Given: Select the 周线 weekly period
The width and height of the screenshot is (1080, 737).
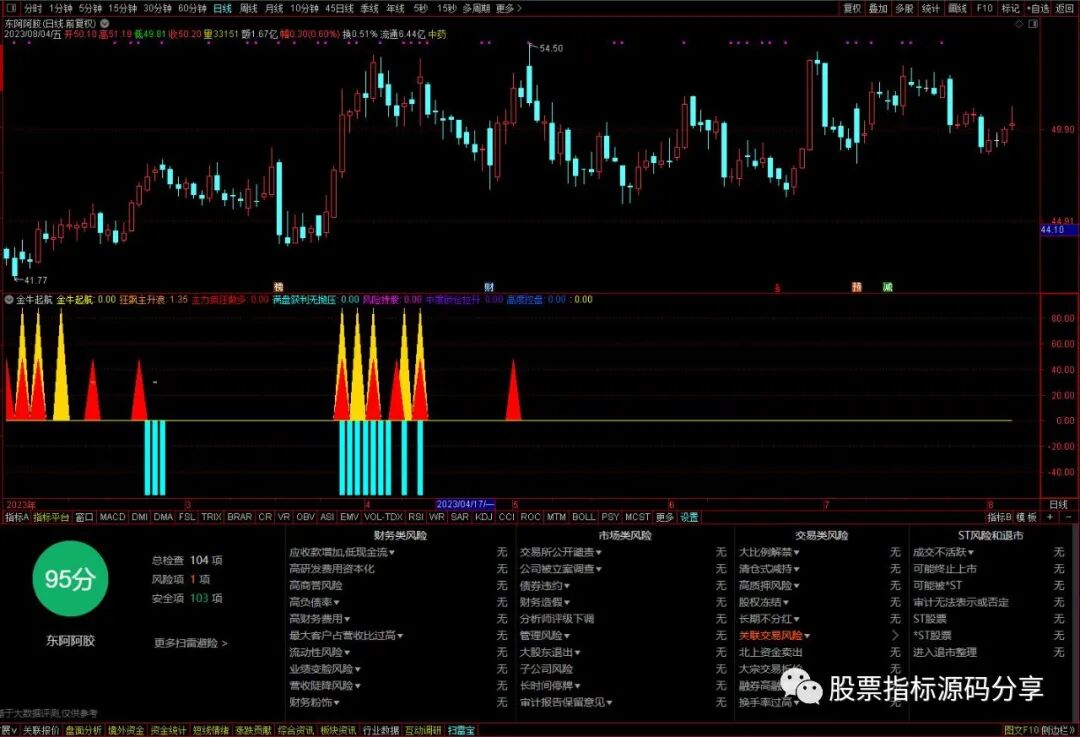Looking at the screenshot, I should point(248,8).
